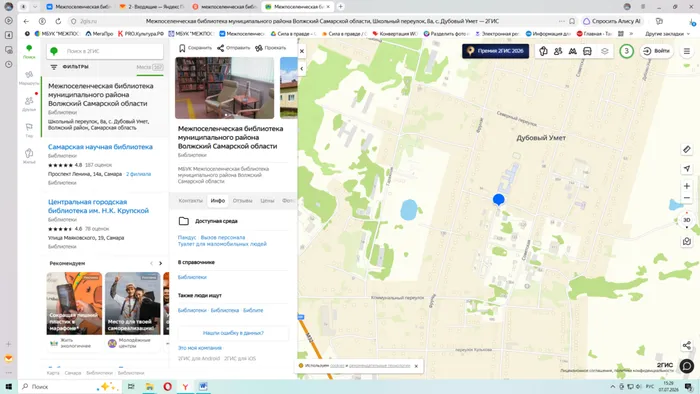
Task: Share the map via share icon
Action: point(687,345)
